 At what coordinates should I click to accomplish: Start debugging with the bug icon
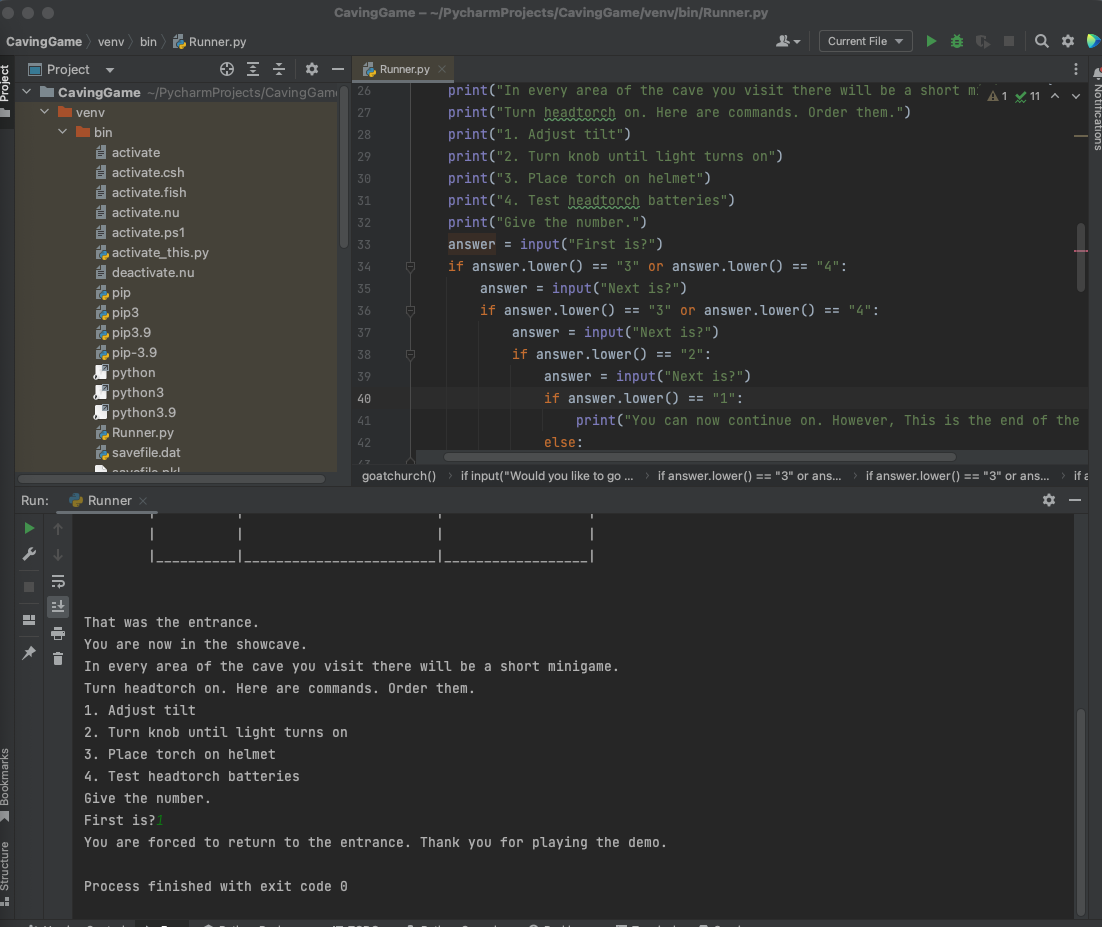(957, 41)
